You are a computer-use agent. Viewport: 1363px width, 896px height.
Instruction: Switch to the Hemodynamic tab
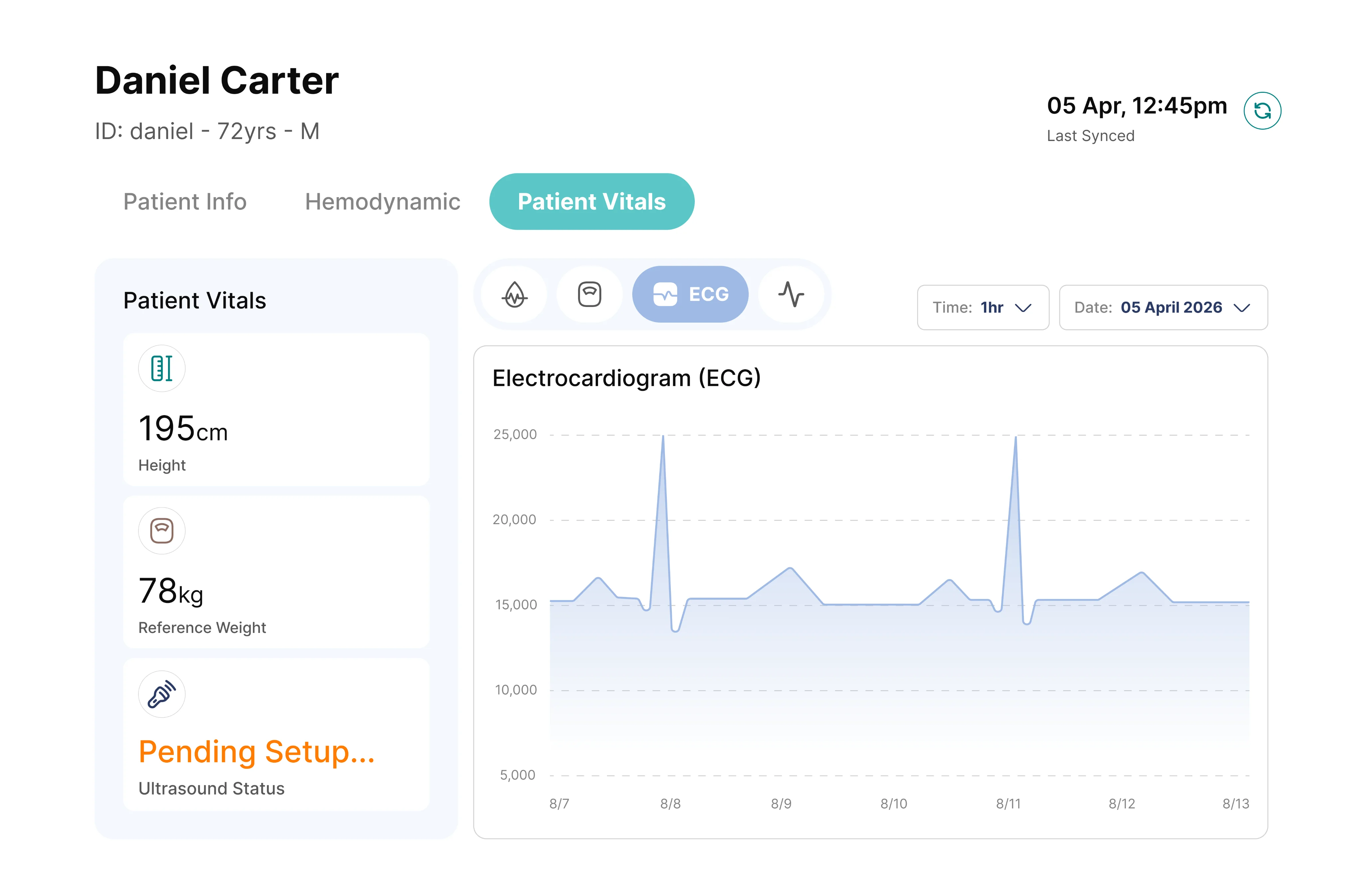tap(383, 202)
